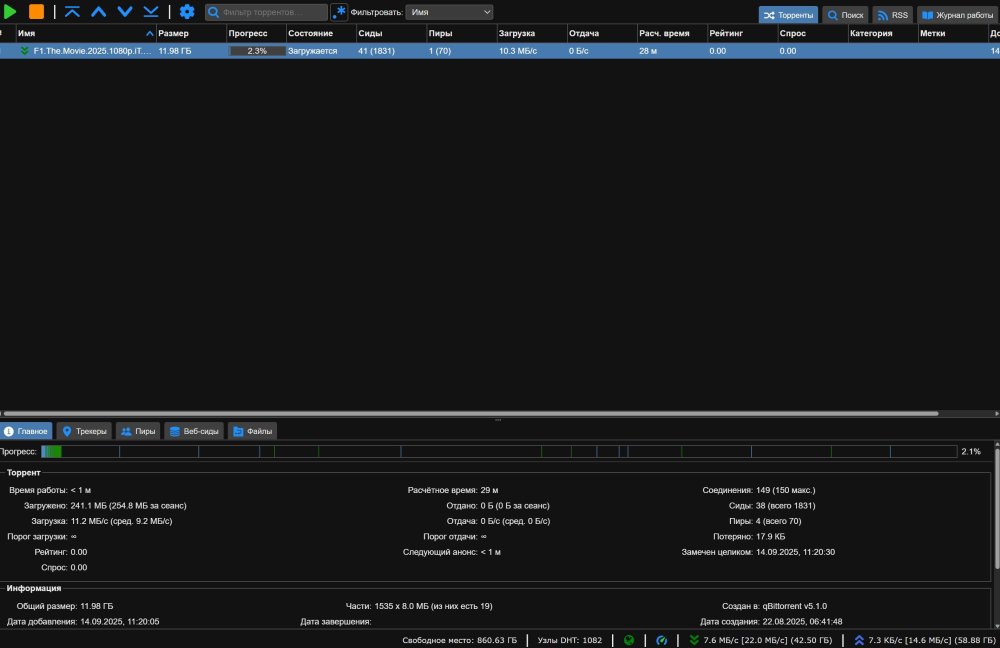This screenshot has height=648, width=1000.
Task: Toggle alternative speed limits icon
Action: pos(661,640)
